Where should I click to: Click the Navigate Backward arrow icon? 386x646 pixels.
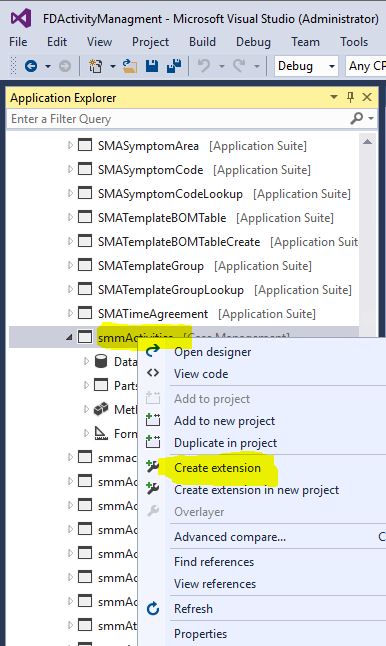[31, 66]
